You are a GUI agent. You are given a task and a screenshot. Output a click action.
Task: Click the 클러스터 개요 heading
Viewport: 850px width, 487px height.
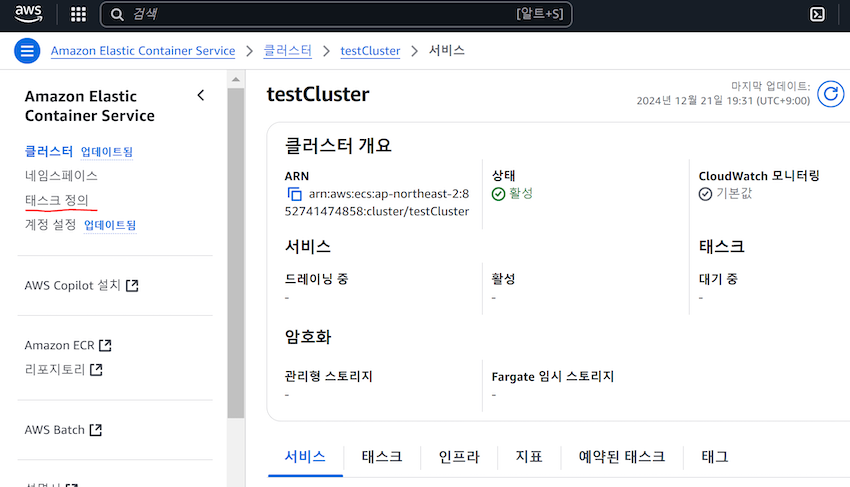point(338,145)
